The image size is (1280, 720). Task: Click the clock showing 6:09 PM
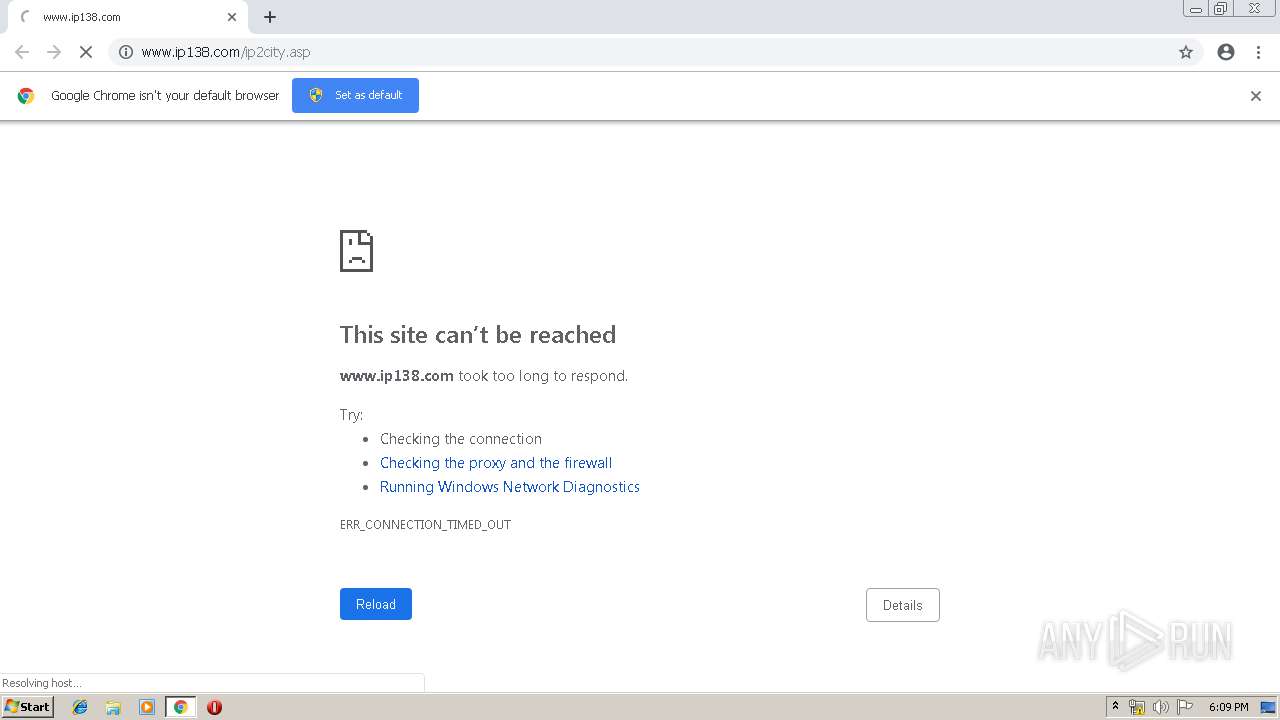1228,707
